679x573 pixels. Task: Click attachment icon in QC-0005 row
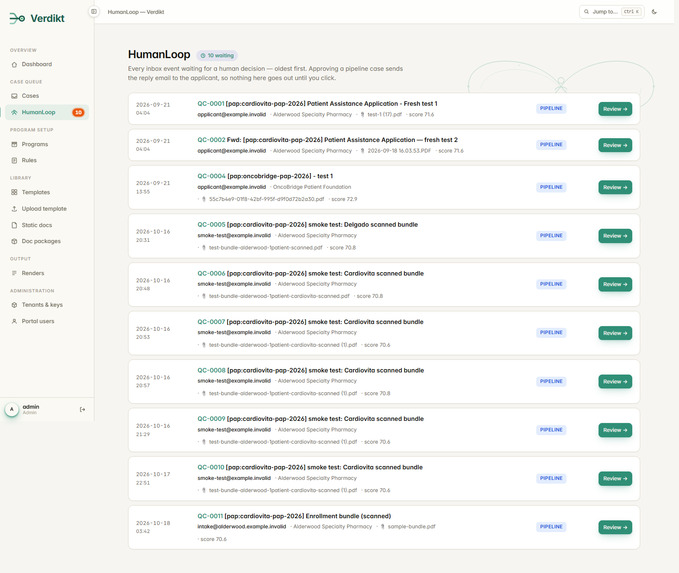tap(204, 248)
